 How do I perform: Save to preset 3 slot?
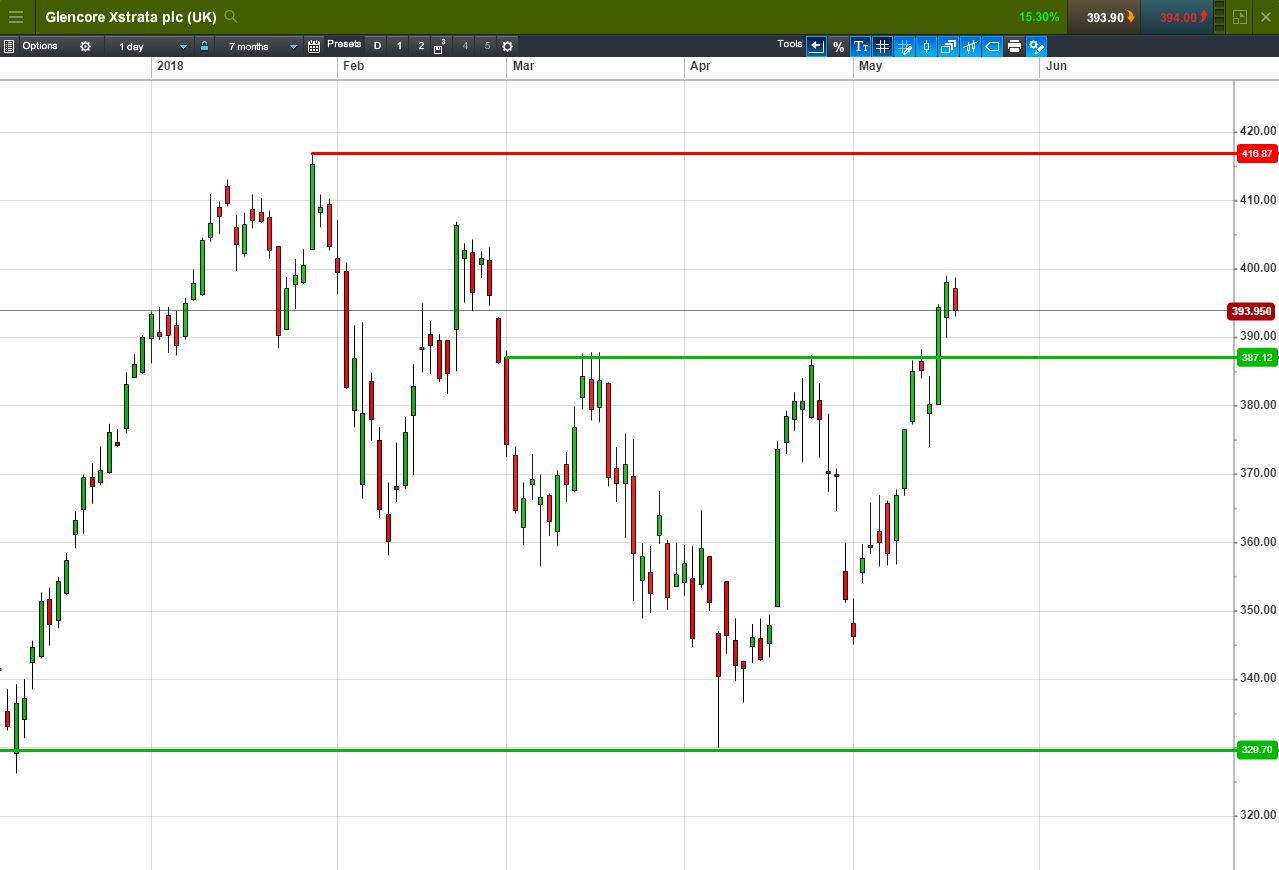pos(439,46)
